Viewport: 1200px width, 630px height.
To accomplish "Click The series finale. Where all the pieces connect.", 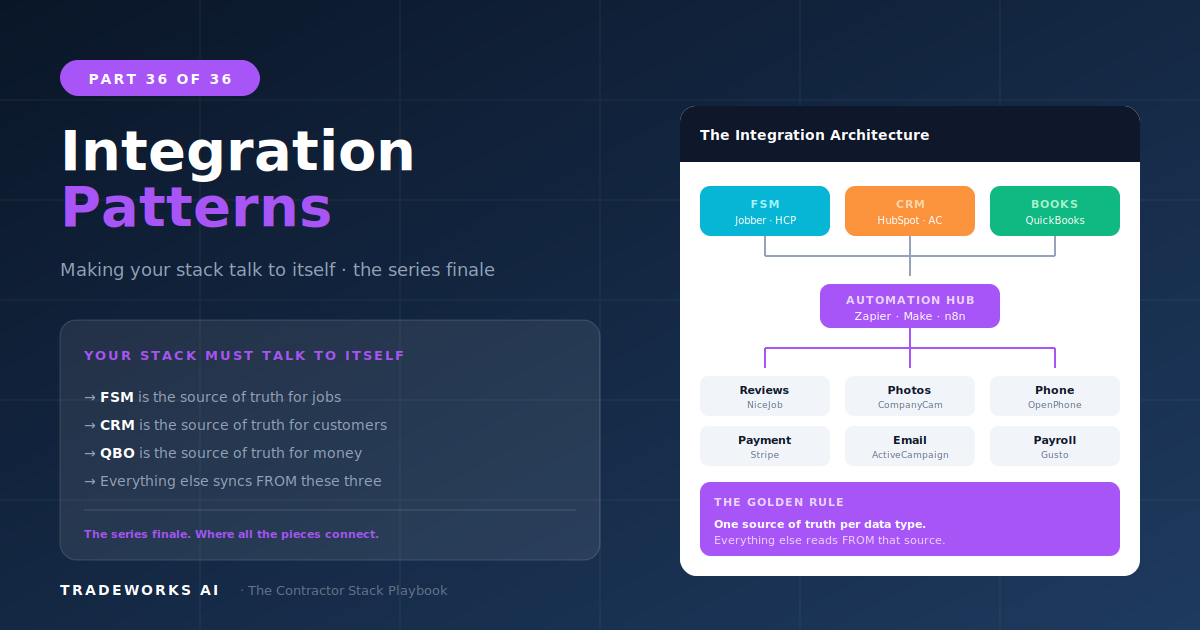I will click(231, 534).
